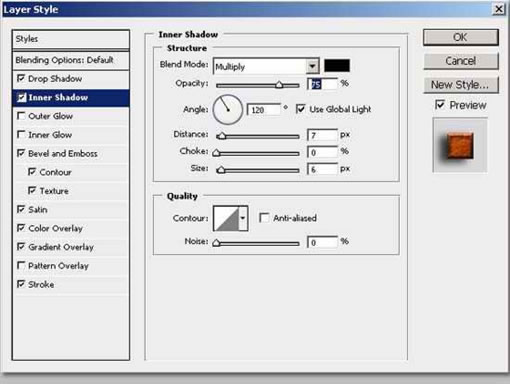Disable the Drop Shadow effect checkbox
This screenshot has height=384, width=510.
pos(21,78)
